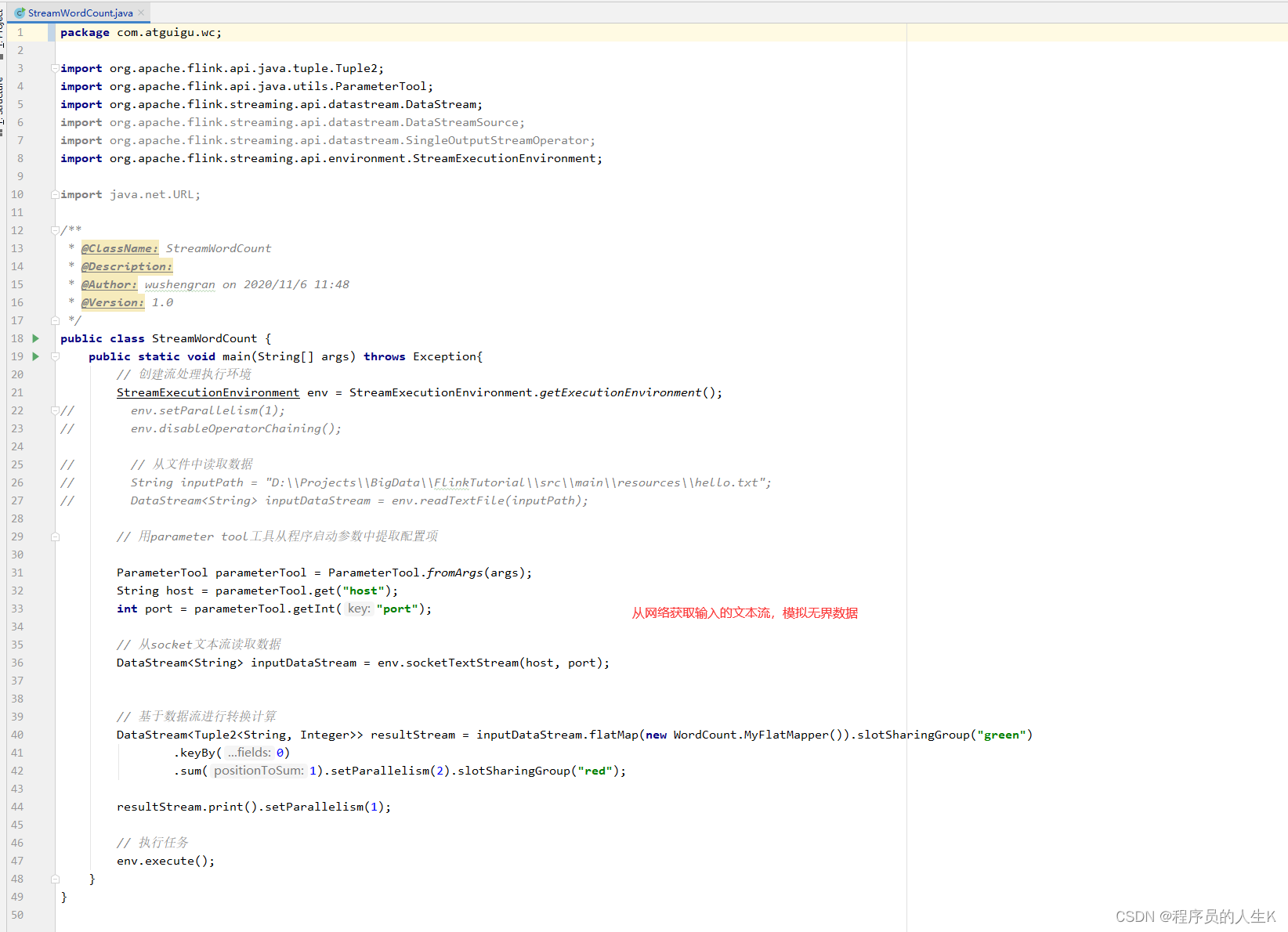Click the StreamExecutionEnvironment underlined type link

click(x=208, y=392)
